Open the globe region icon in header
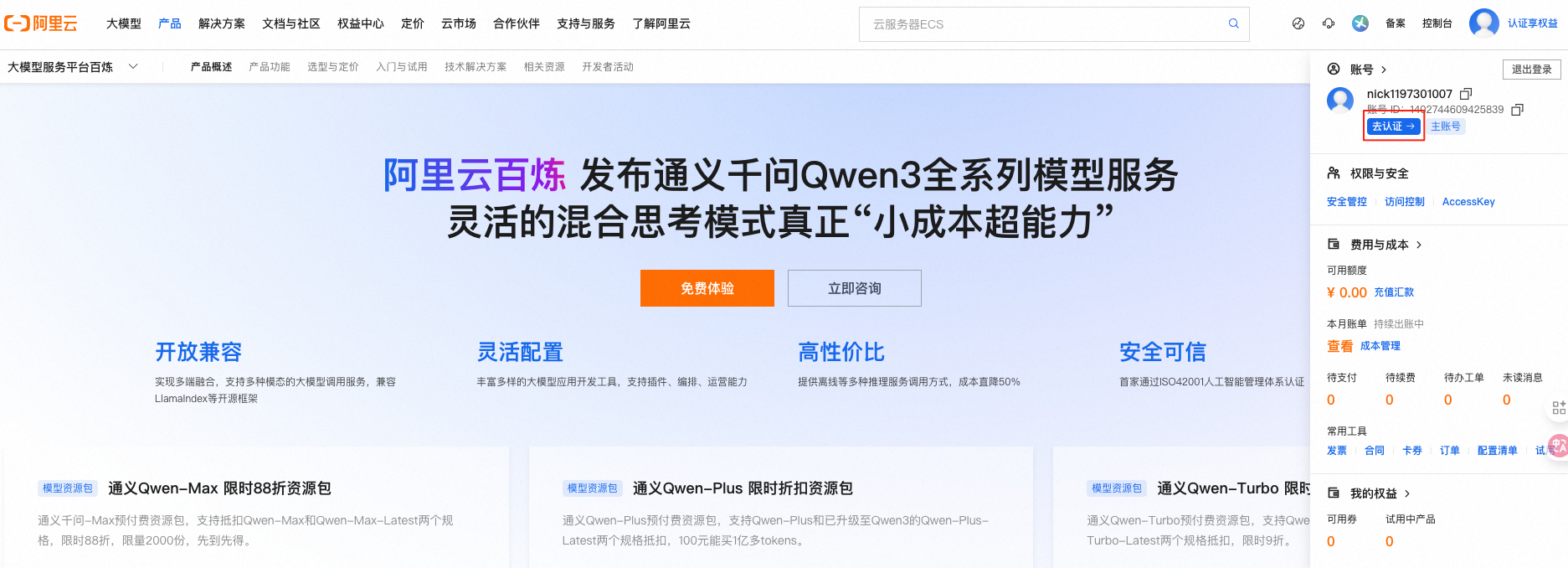 1298,23
